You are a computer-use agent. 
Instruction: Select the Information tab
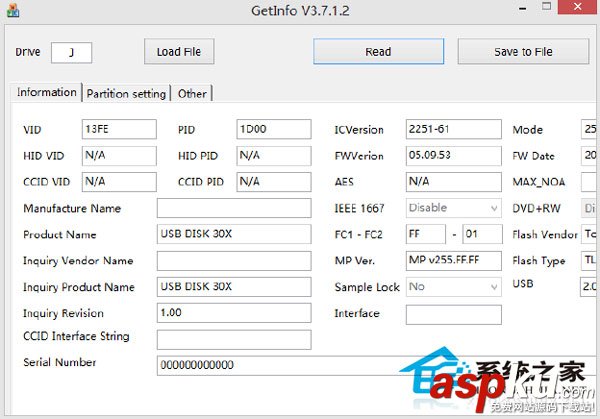(47, 93)
